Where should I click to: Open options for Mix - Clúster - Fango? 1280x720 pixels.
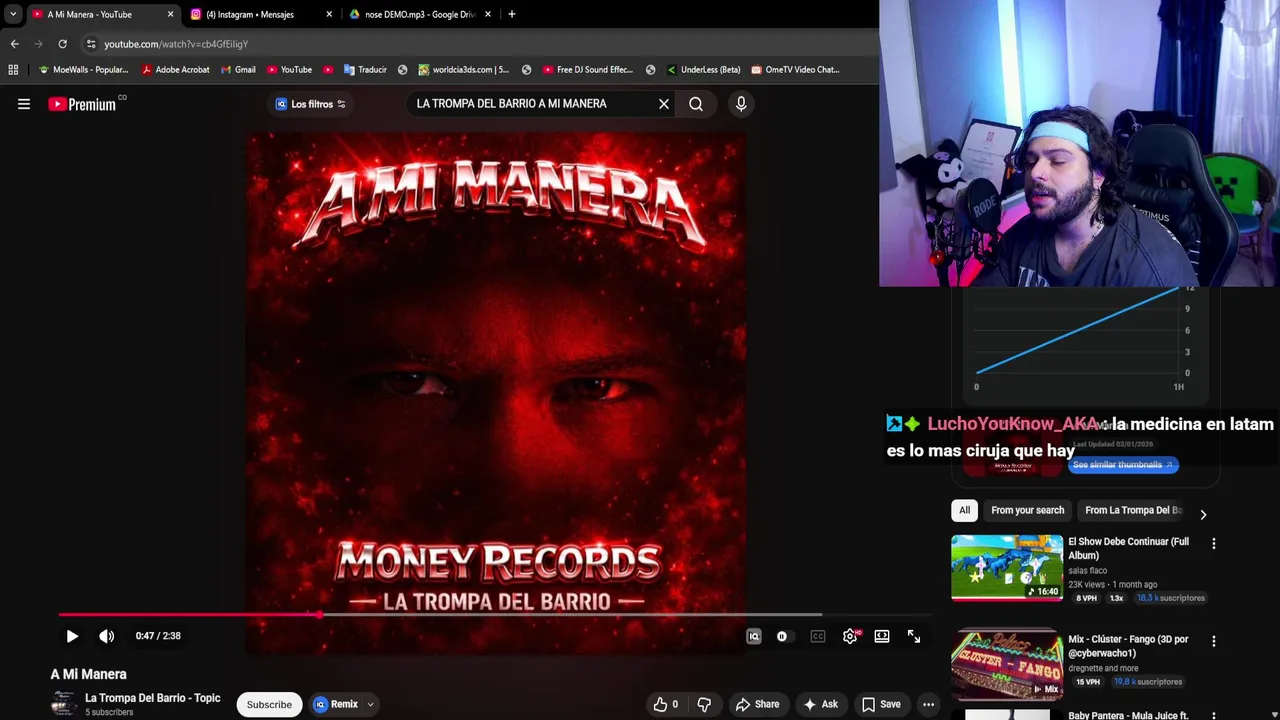(x=1214, y=641)
